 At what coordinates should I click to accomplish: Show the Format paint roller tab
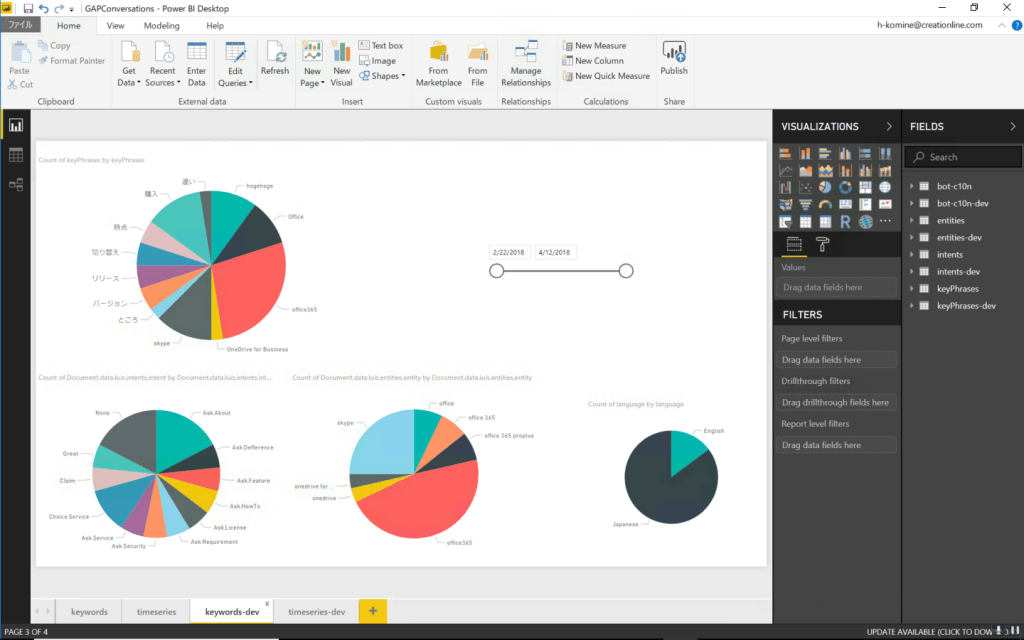point(822,245)
